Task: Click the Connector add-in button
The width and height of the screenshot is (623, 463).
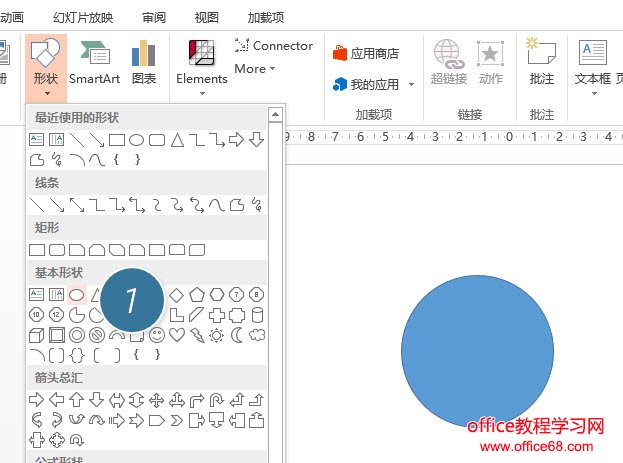Action: (274, 46)
